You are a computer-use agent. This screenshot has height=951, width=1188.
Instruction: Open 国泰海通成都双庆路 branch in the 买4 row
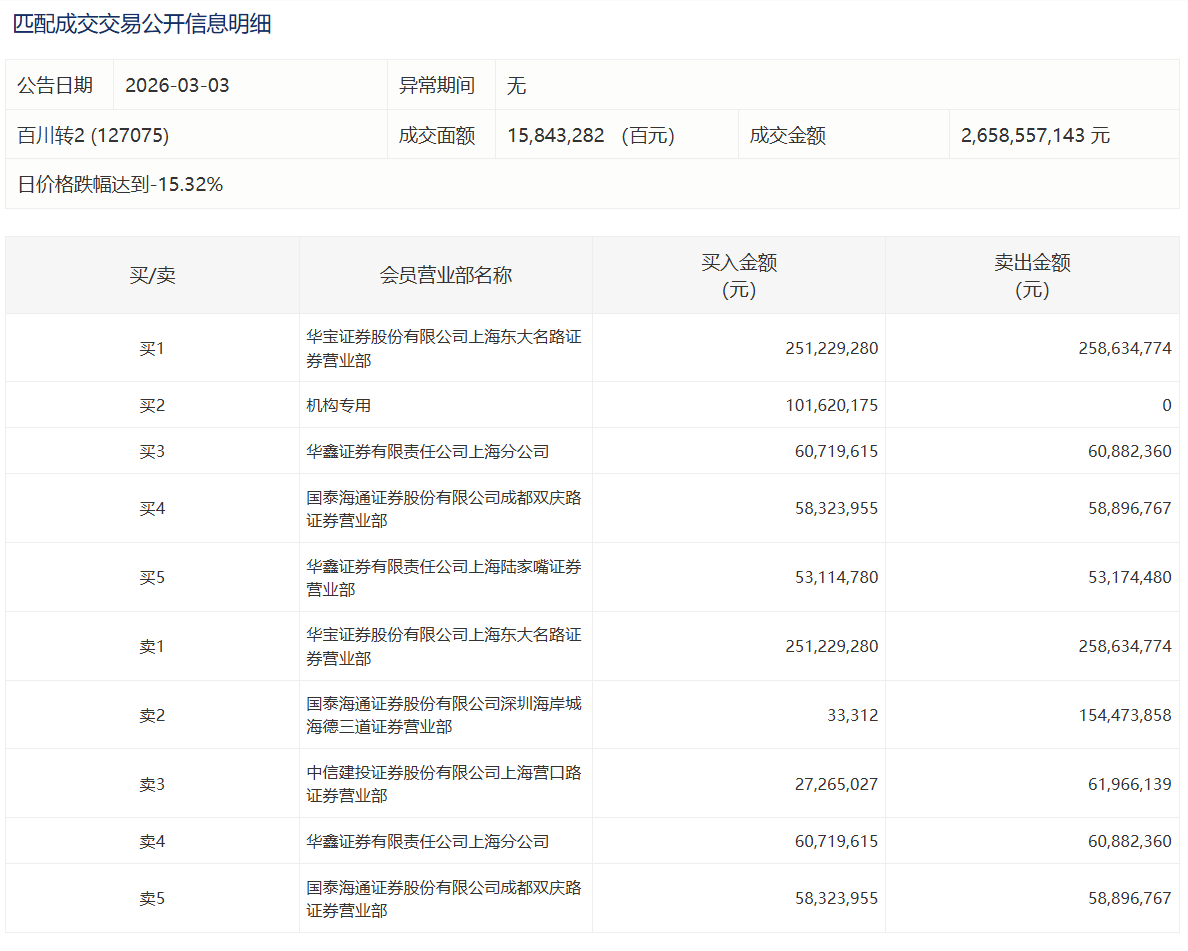(x=443, y=509)
